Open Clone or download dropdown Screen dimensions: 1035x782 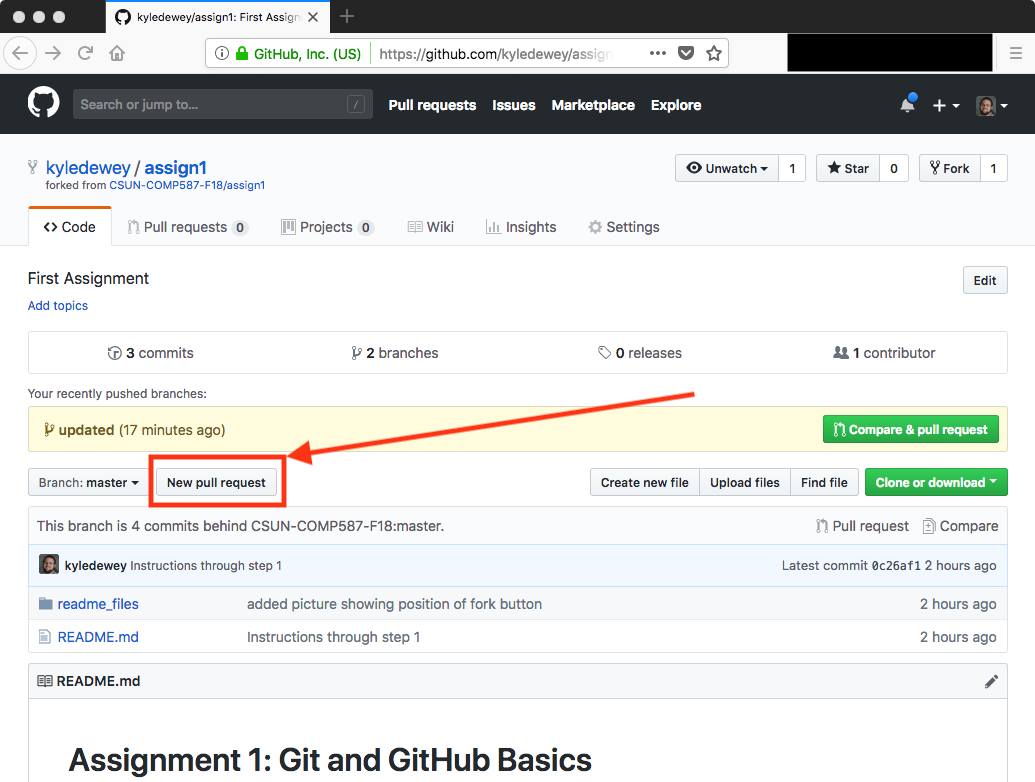(936, 482)
